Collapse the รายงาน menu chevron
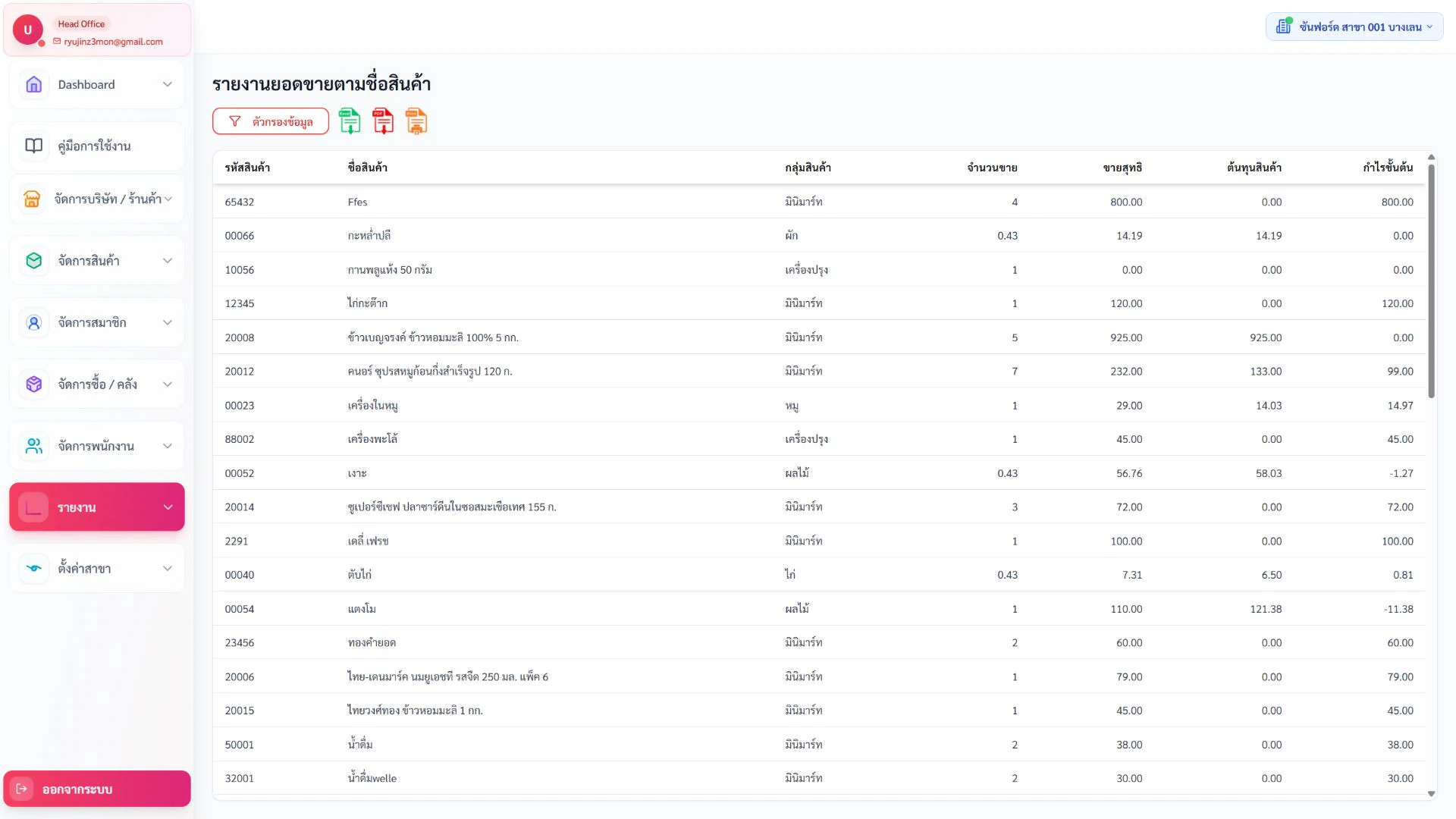 (168, 507)
